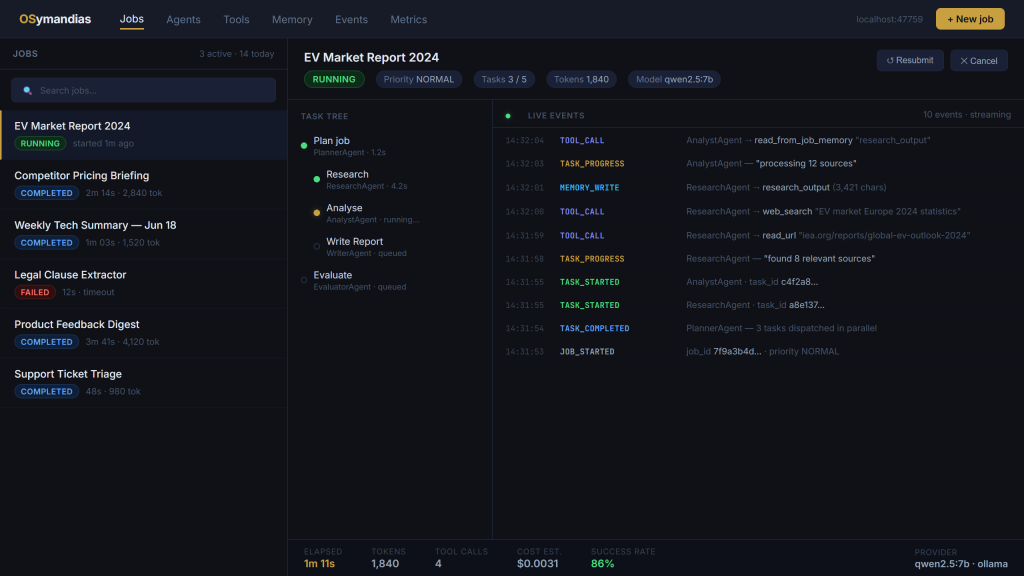This screenshot has width=1024, height=576.
Task: Go to the Memory tab
Action: [x=292, y=20]
